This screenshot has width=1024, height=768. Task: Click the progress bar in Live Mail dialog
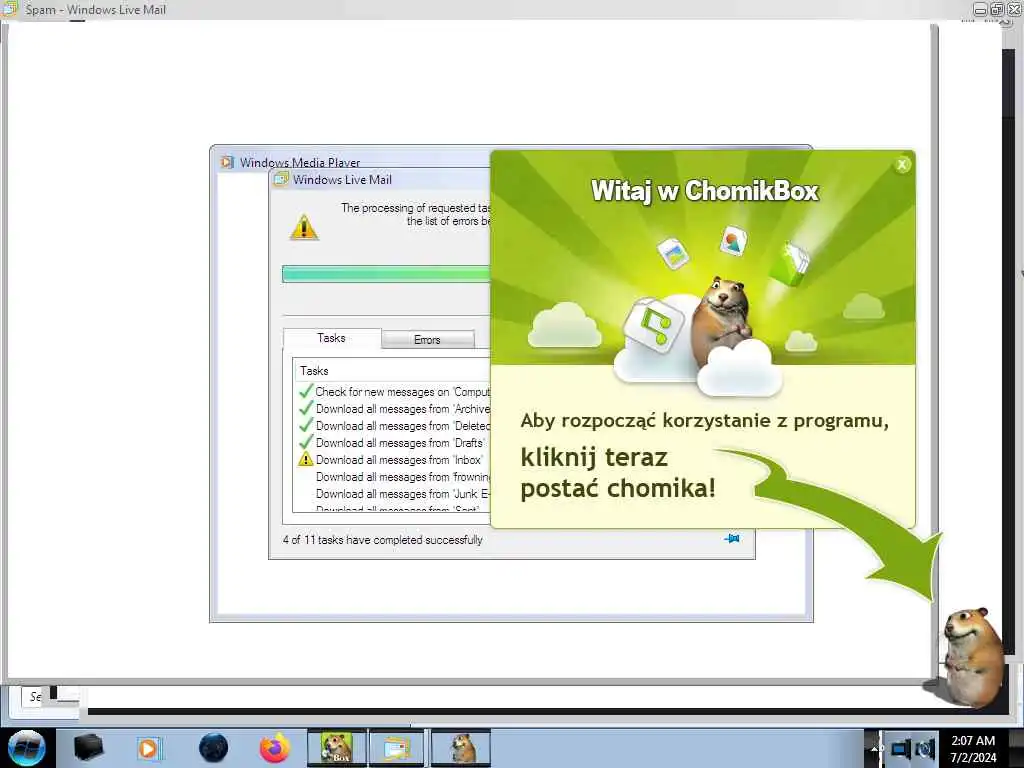click(386, 274)
